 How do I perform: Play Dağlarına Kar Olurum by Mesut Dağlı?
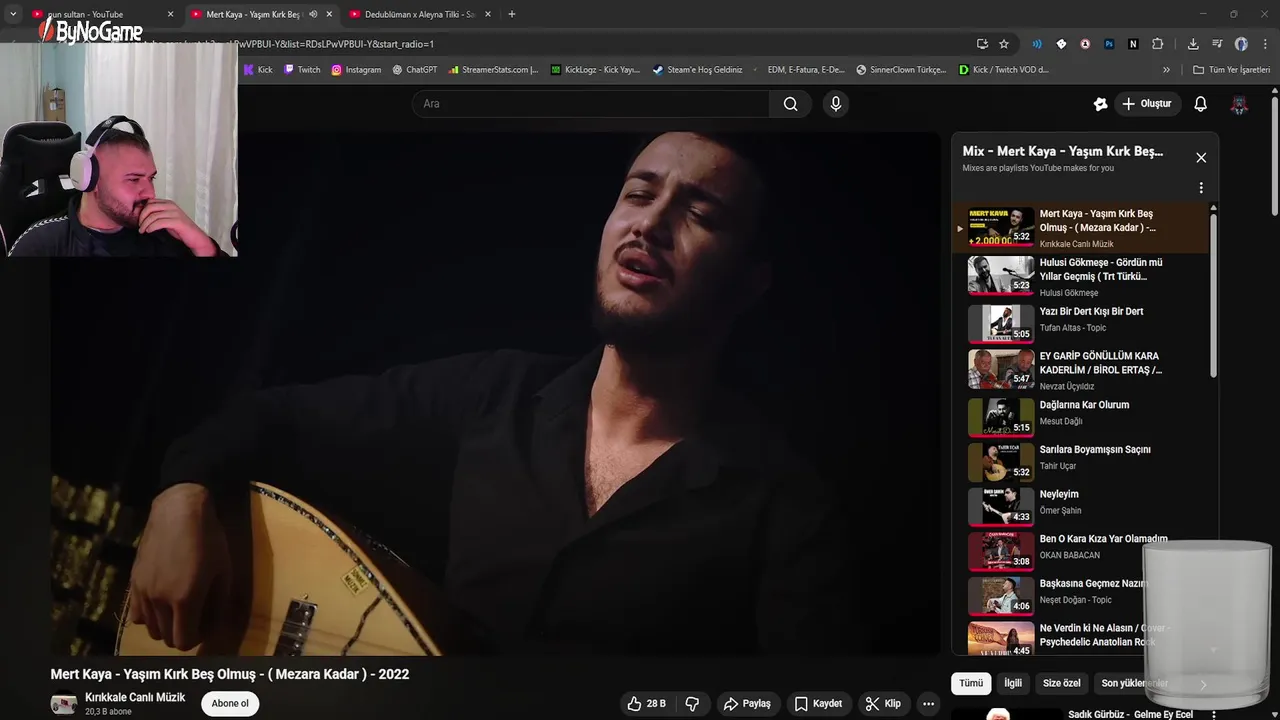click(1082, 417)
